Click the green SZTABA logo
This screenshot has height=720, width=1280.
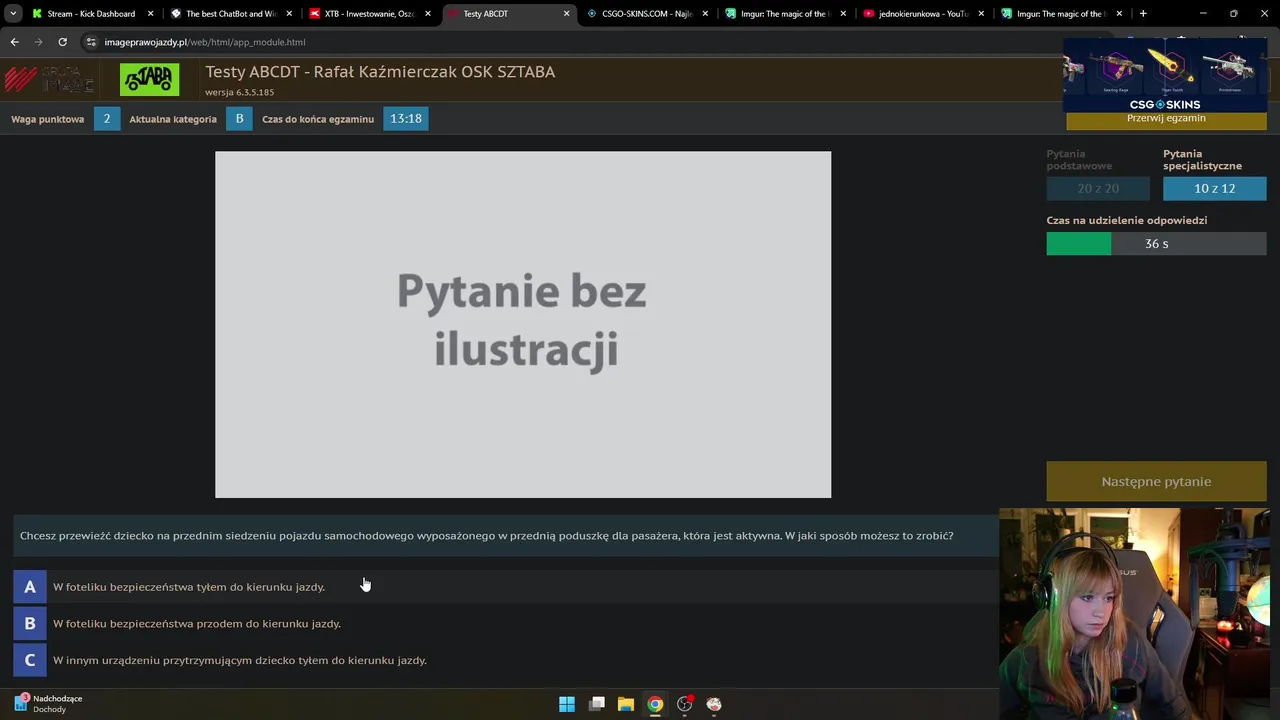pyautogui.click(x=149, y=79)
